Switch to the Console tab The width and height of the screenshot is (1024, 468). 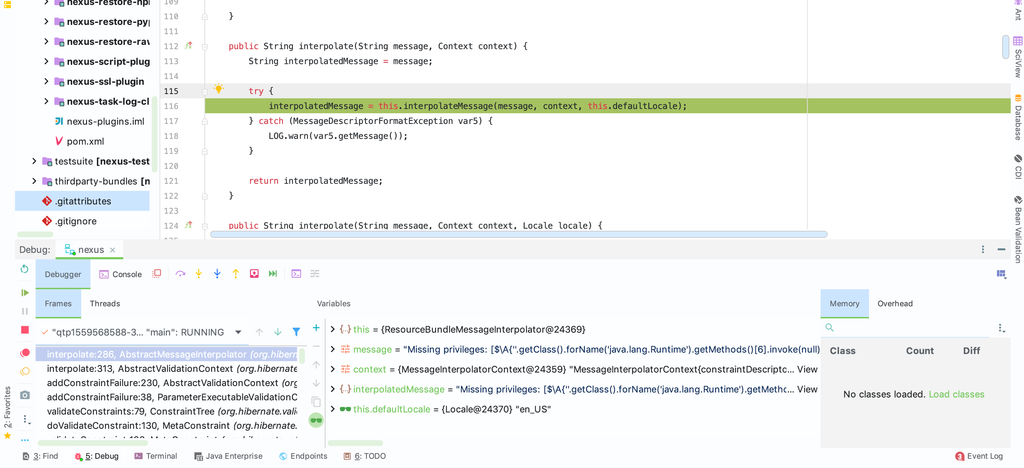pos(120,274)
